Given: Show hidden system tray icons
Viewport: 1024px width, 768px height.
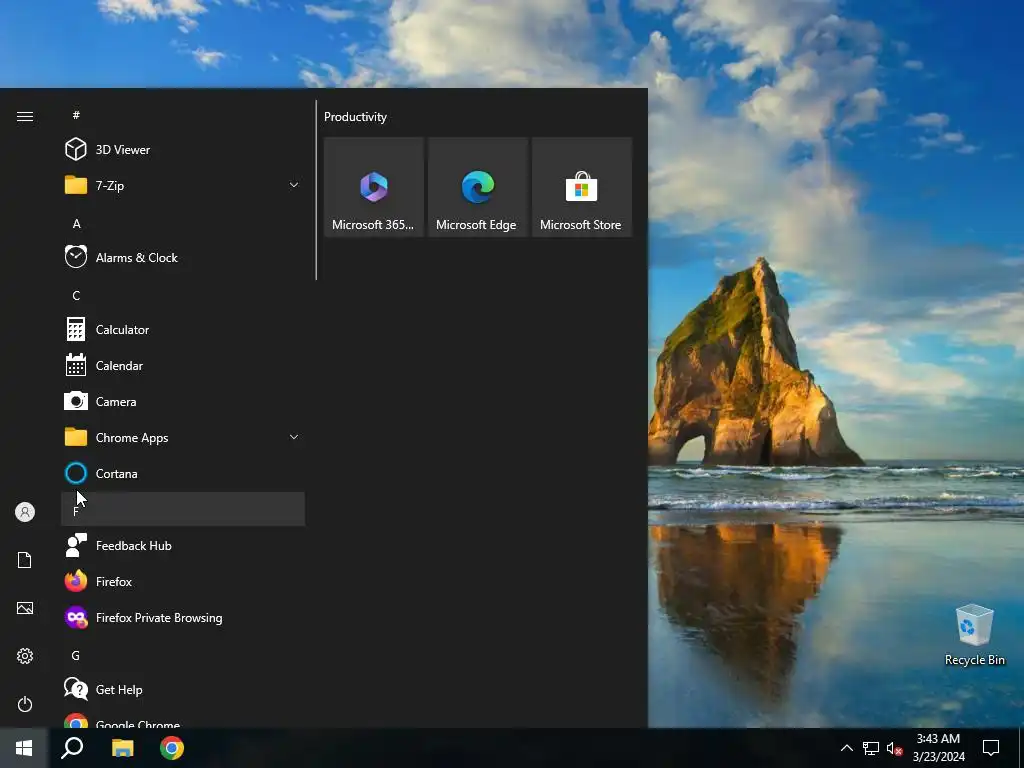Looking at the screenshot, I should coord(846,748).
